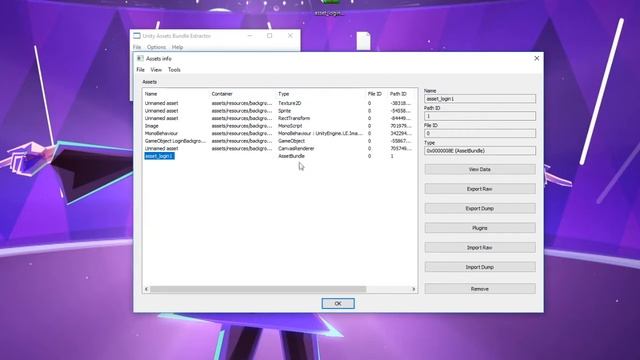
Task: Open File menu in Assets info window
Action: pyautogui.click(x=140, y=70)
